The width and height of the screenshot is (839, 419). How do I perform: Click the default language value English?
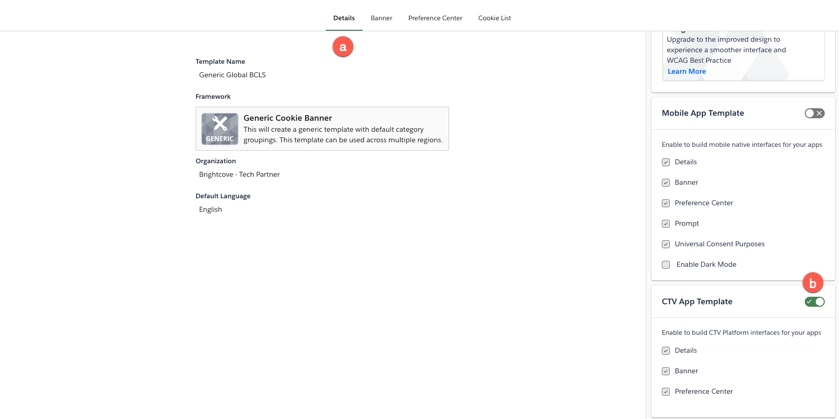click(x=210, y=210)
